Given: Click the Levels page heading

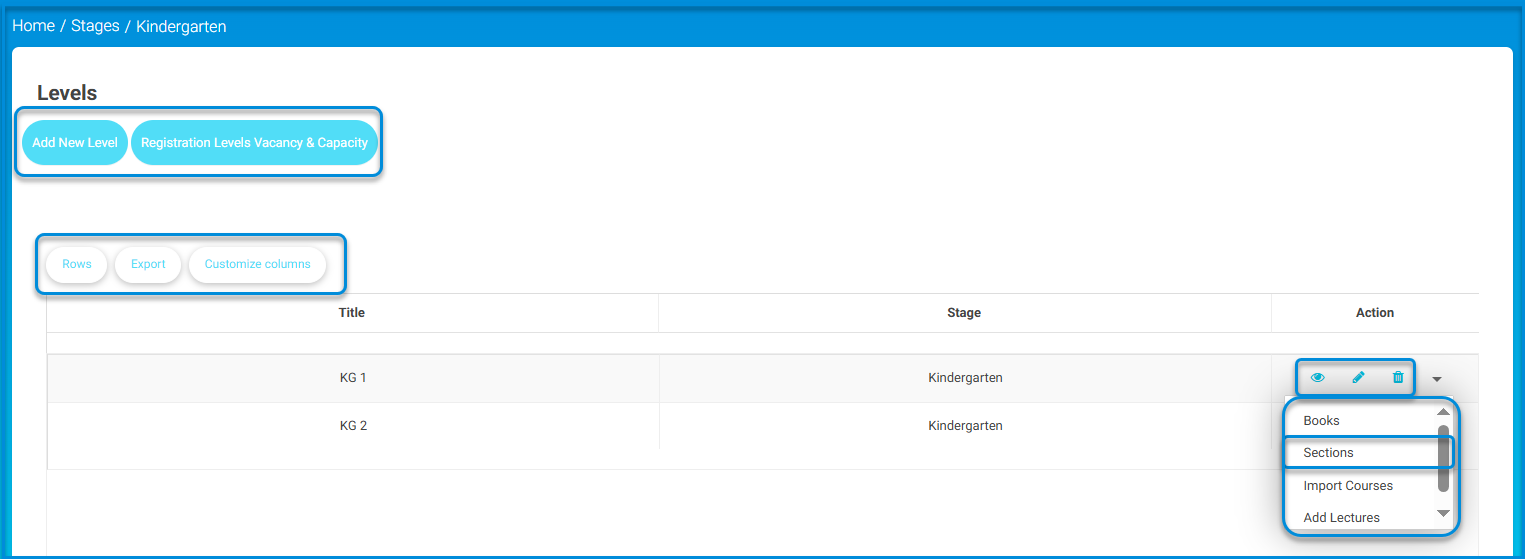Looking at the screenshot, I should (x=67, y=93).
